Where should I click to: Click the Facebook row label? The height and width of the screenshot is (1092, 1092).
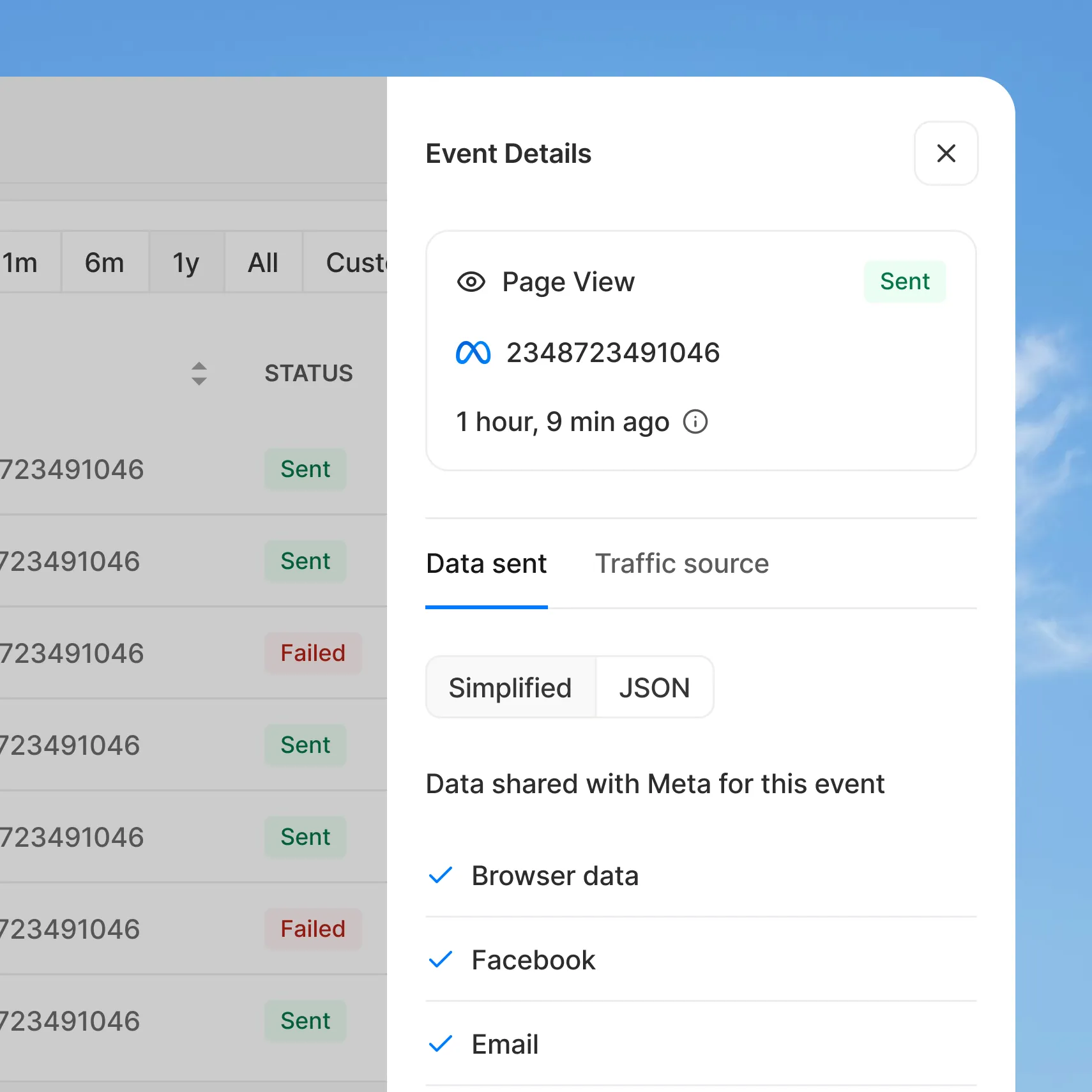point(533,960)
